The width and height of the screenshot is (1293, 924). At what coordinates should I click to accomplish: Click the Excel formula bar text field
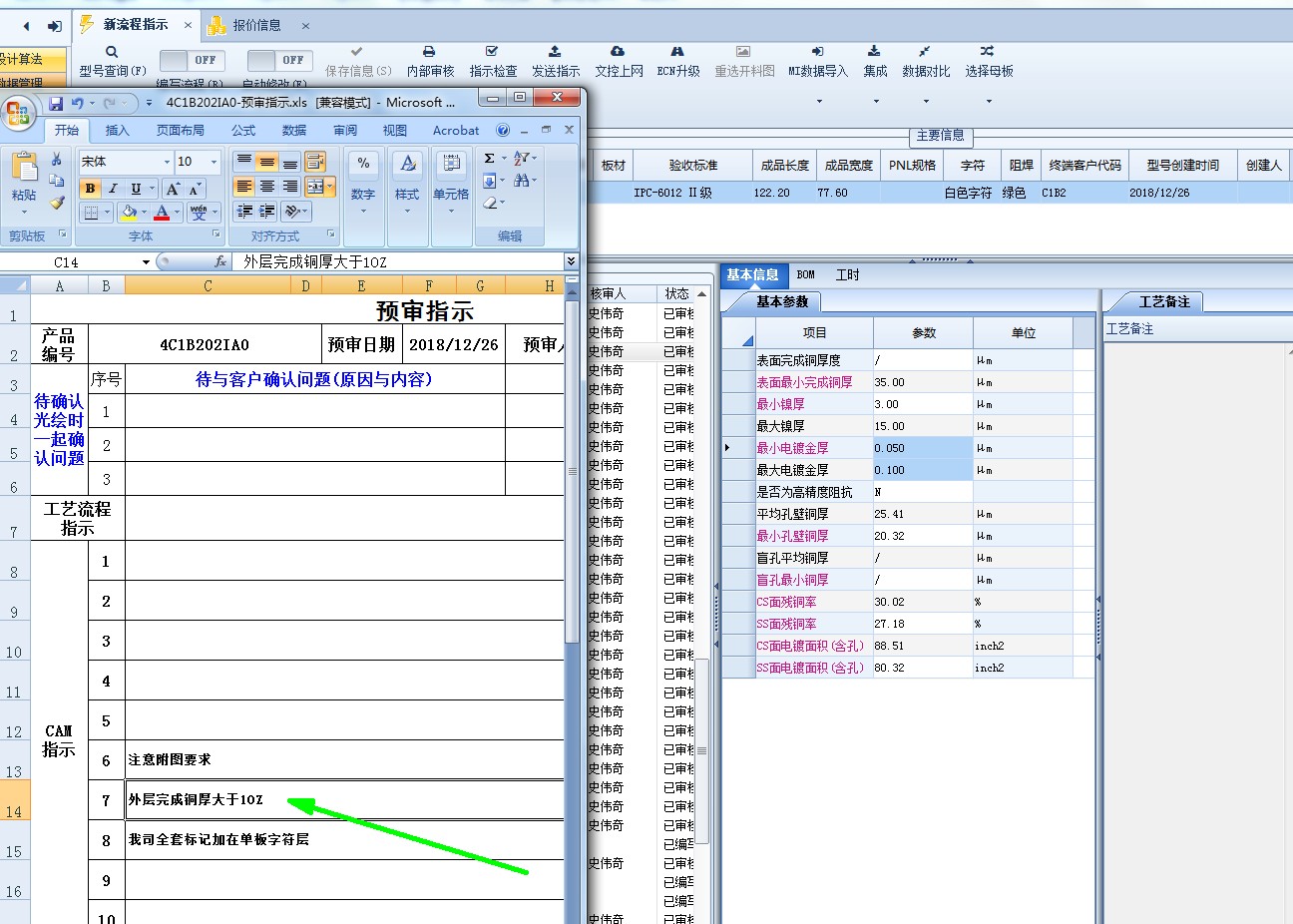pos(398,261)
